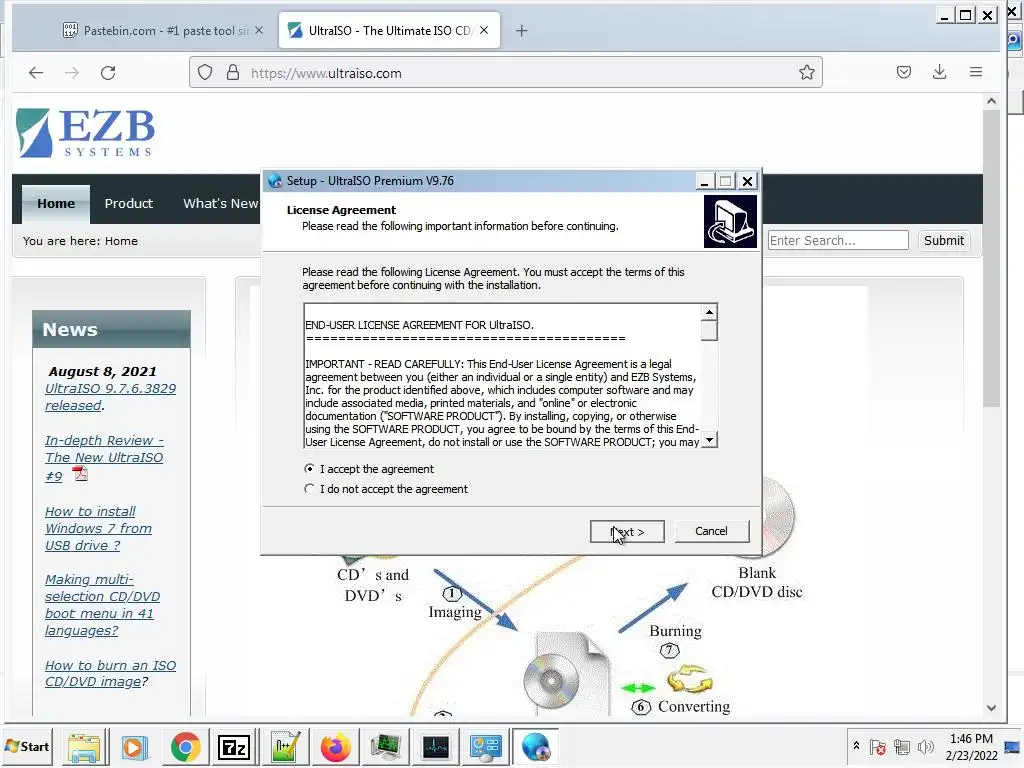Click the taskbar clock showing 1:46 PM
The width and height of the screenshot is (1024, 768).
click(971, 746)
